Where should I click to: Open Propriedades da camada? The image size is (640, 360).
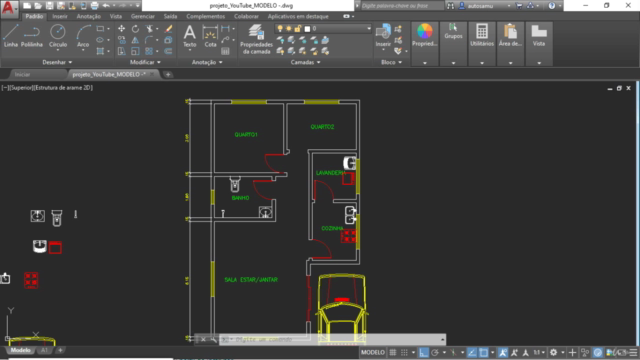256,39
